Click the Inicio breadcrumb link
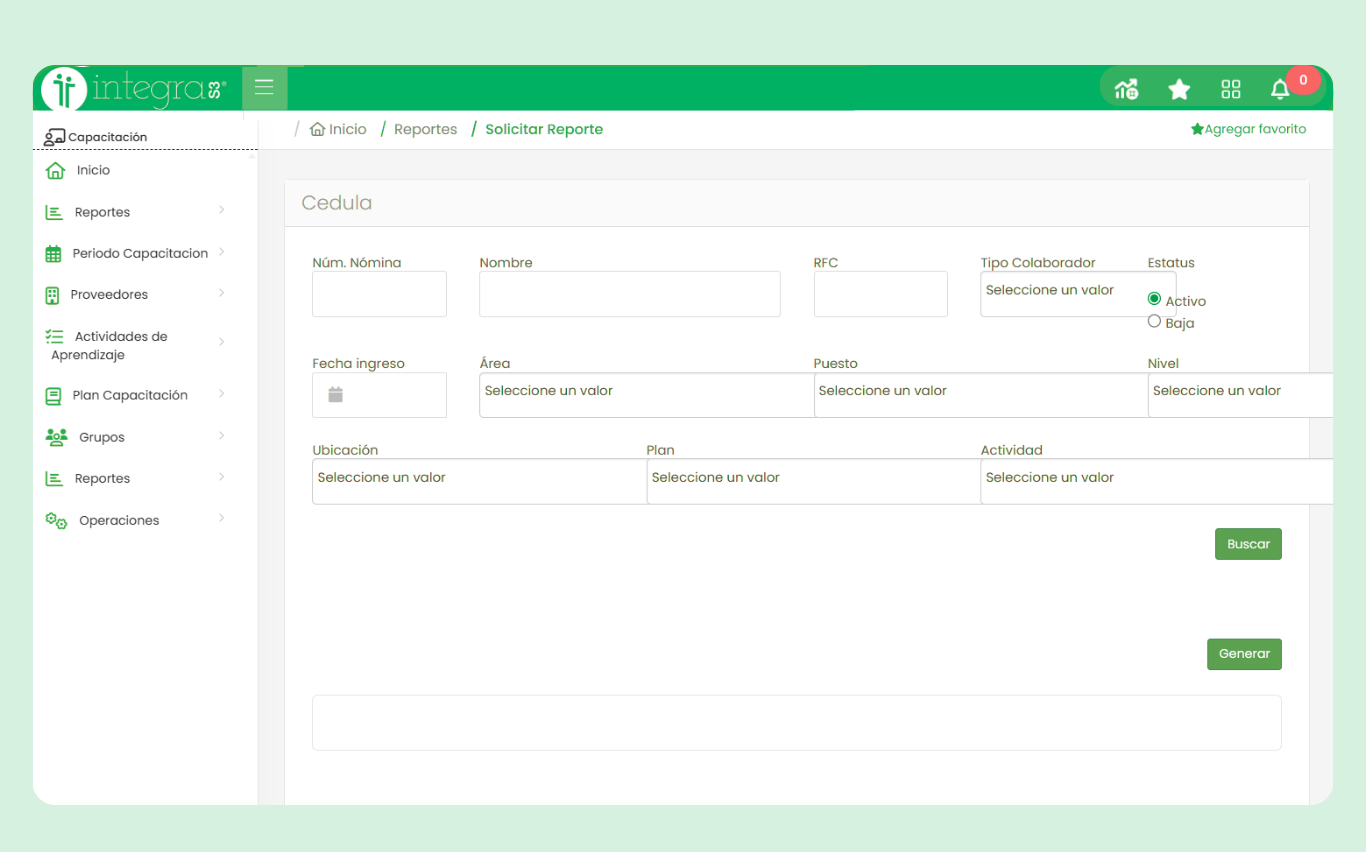The height and width of the screenshot is (852, 1366). coord(348,129)
